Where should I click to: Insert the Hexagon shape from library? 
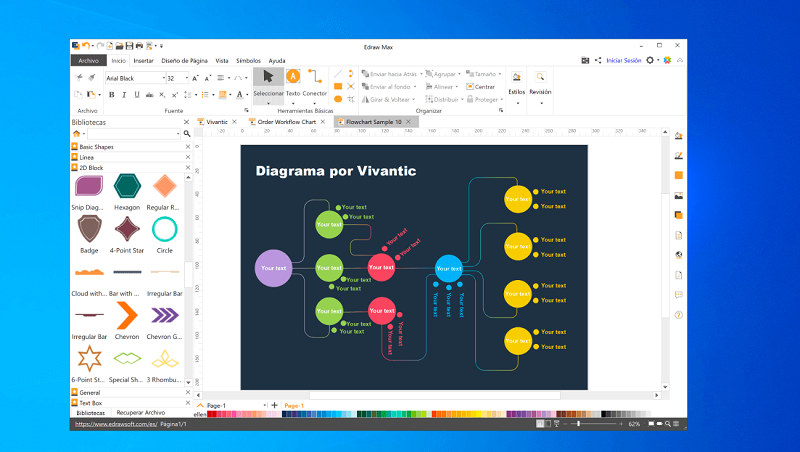[x=126, y=186]
